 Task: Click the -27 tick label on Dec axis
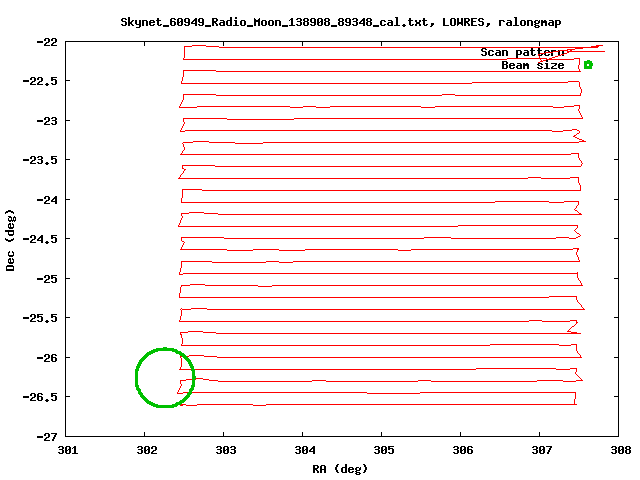pyautogui.click(x=46, y=437)
